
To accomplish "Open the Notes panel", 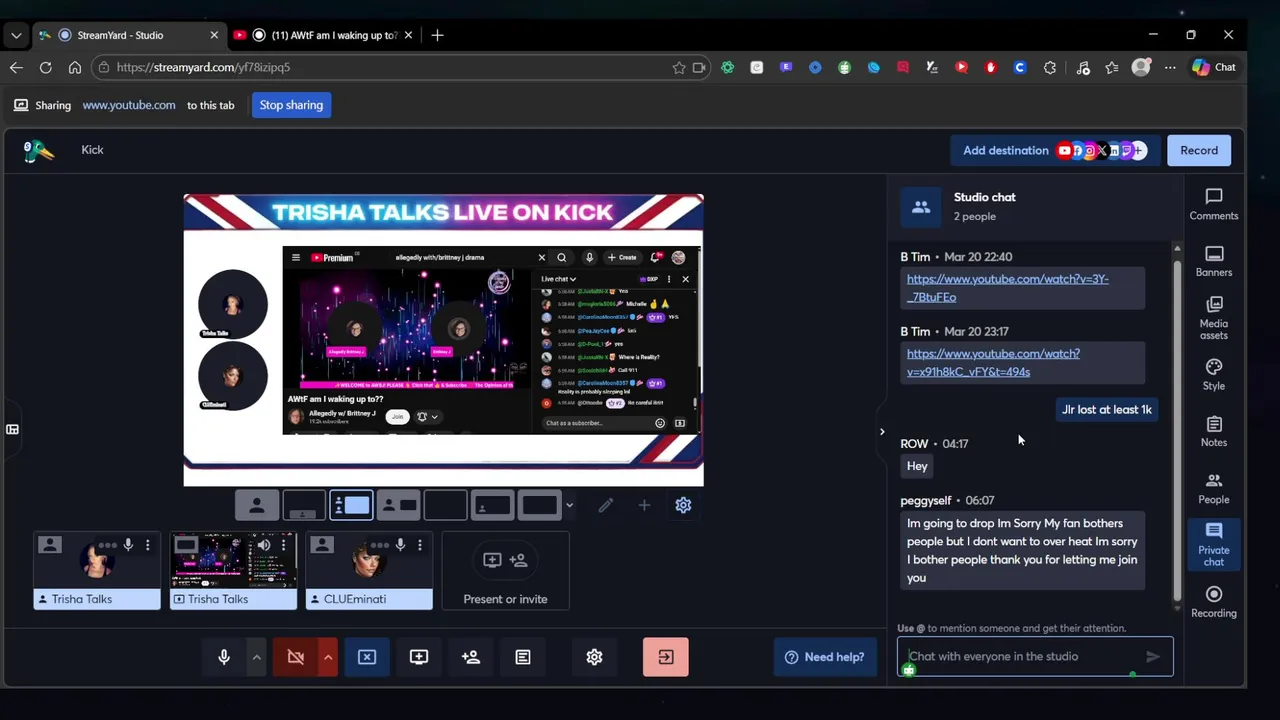I will click(1213, 431).
